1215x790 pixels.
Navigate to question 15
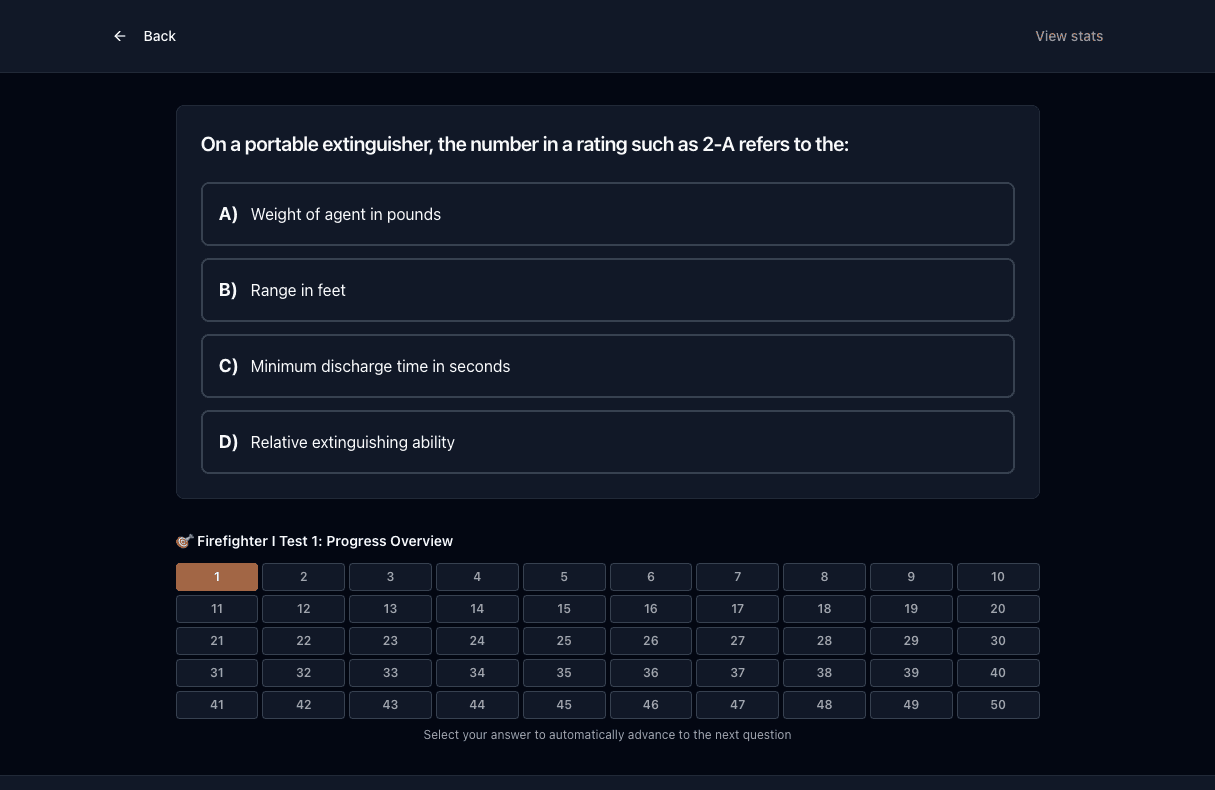(564, 609)
